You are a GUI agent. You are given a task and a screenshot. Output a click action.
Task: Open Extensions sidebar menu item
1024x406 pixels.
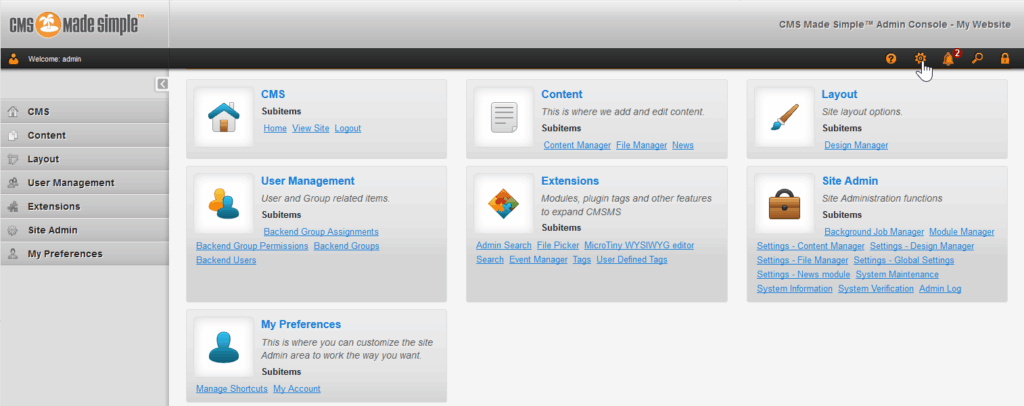pos(84,206)
